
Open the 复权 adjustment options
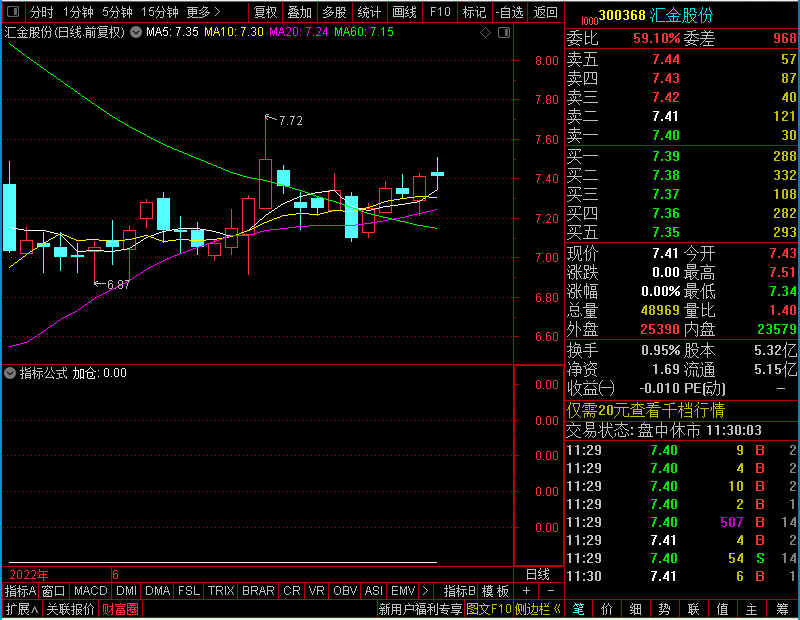tap(265, 12)
